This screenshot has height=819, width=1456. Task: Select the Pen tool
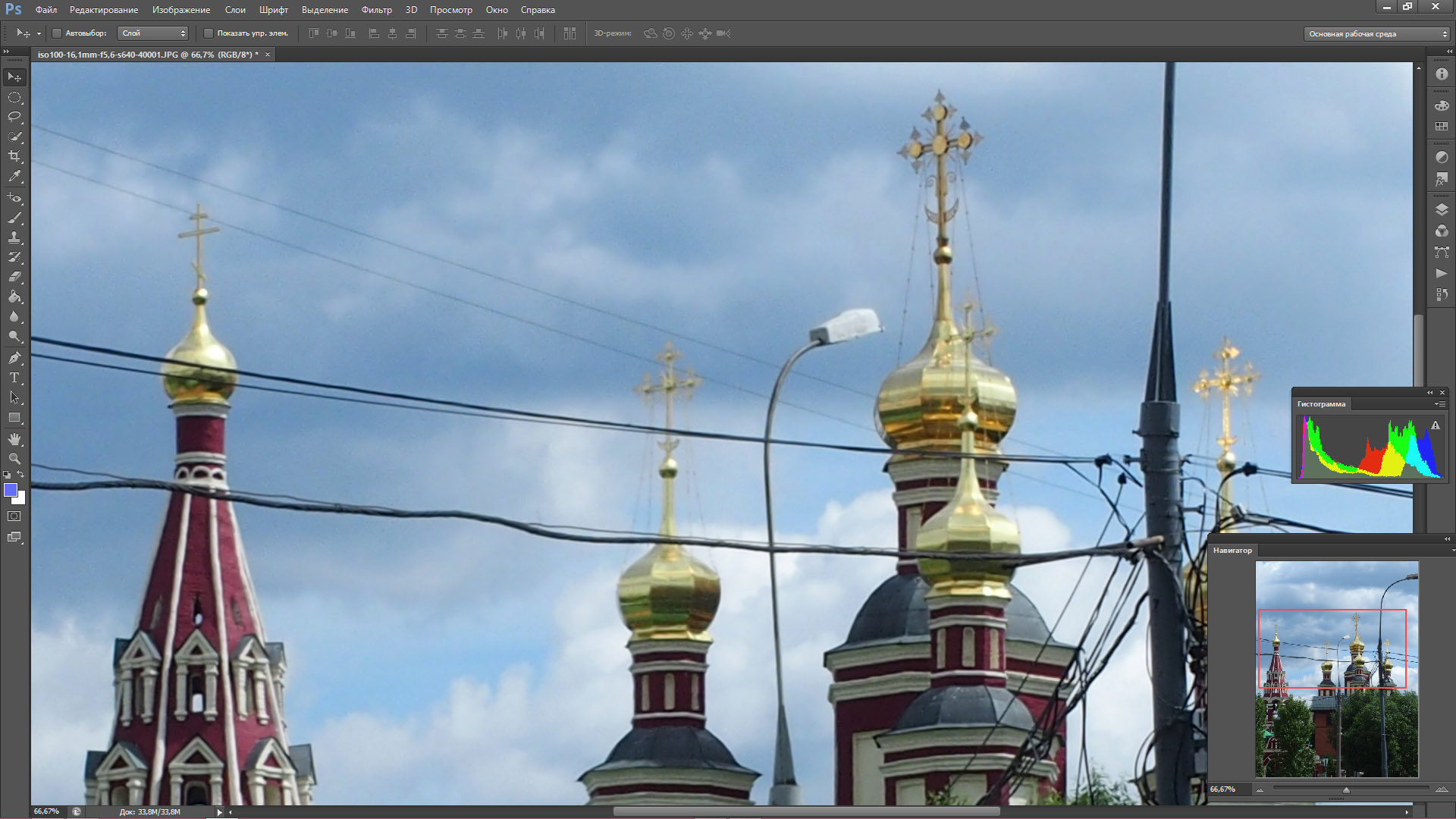click(14, 358)
